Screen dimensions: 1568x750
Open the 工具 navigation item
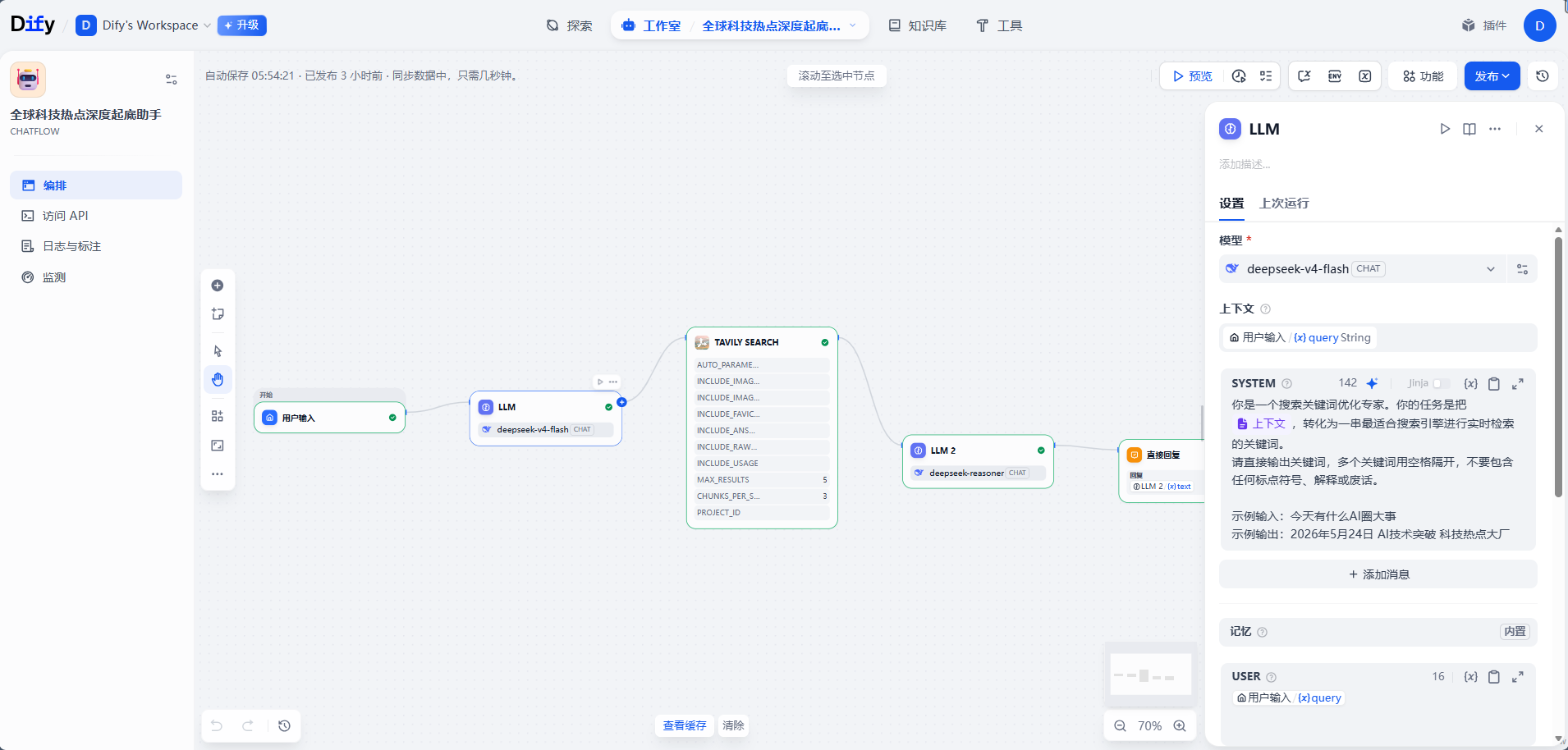click(x=998, y=25)
